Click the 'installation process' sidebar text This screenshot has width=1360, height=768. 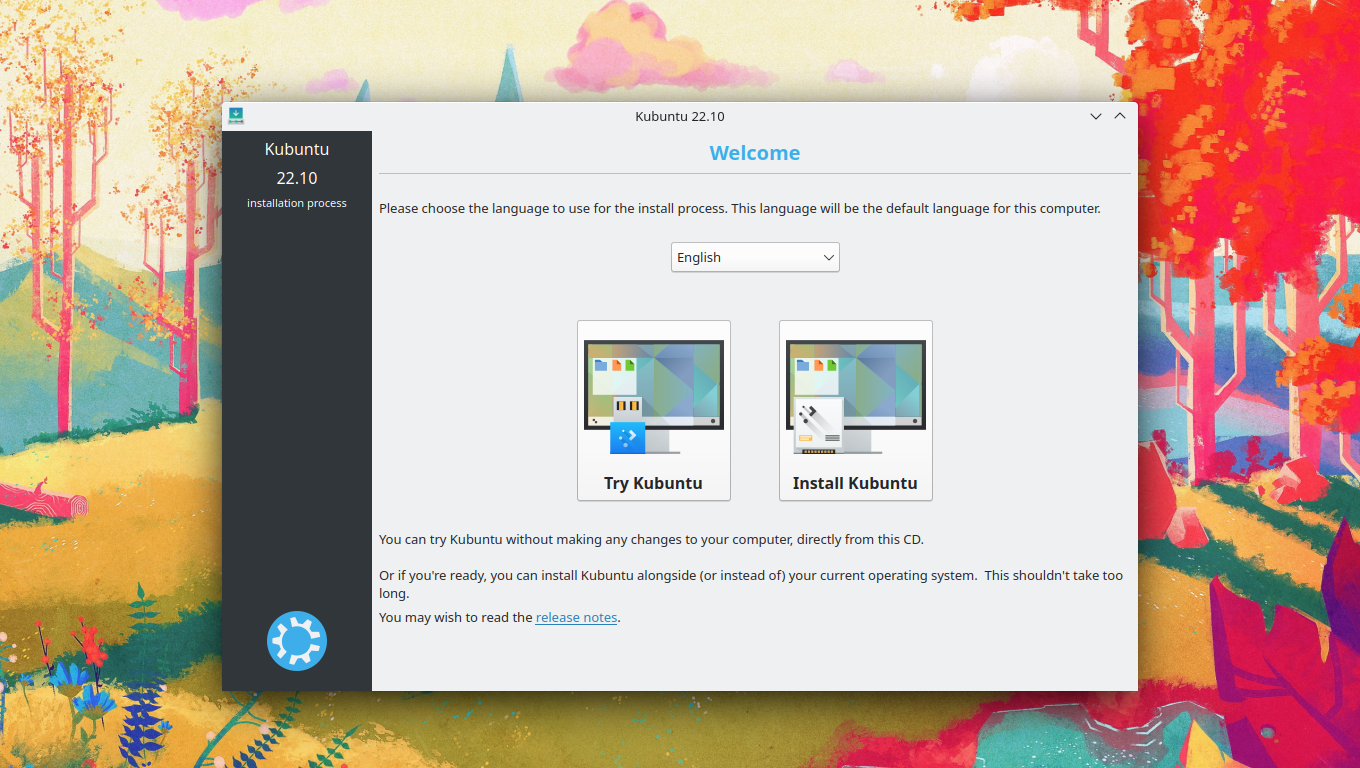(297, 203)
